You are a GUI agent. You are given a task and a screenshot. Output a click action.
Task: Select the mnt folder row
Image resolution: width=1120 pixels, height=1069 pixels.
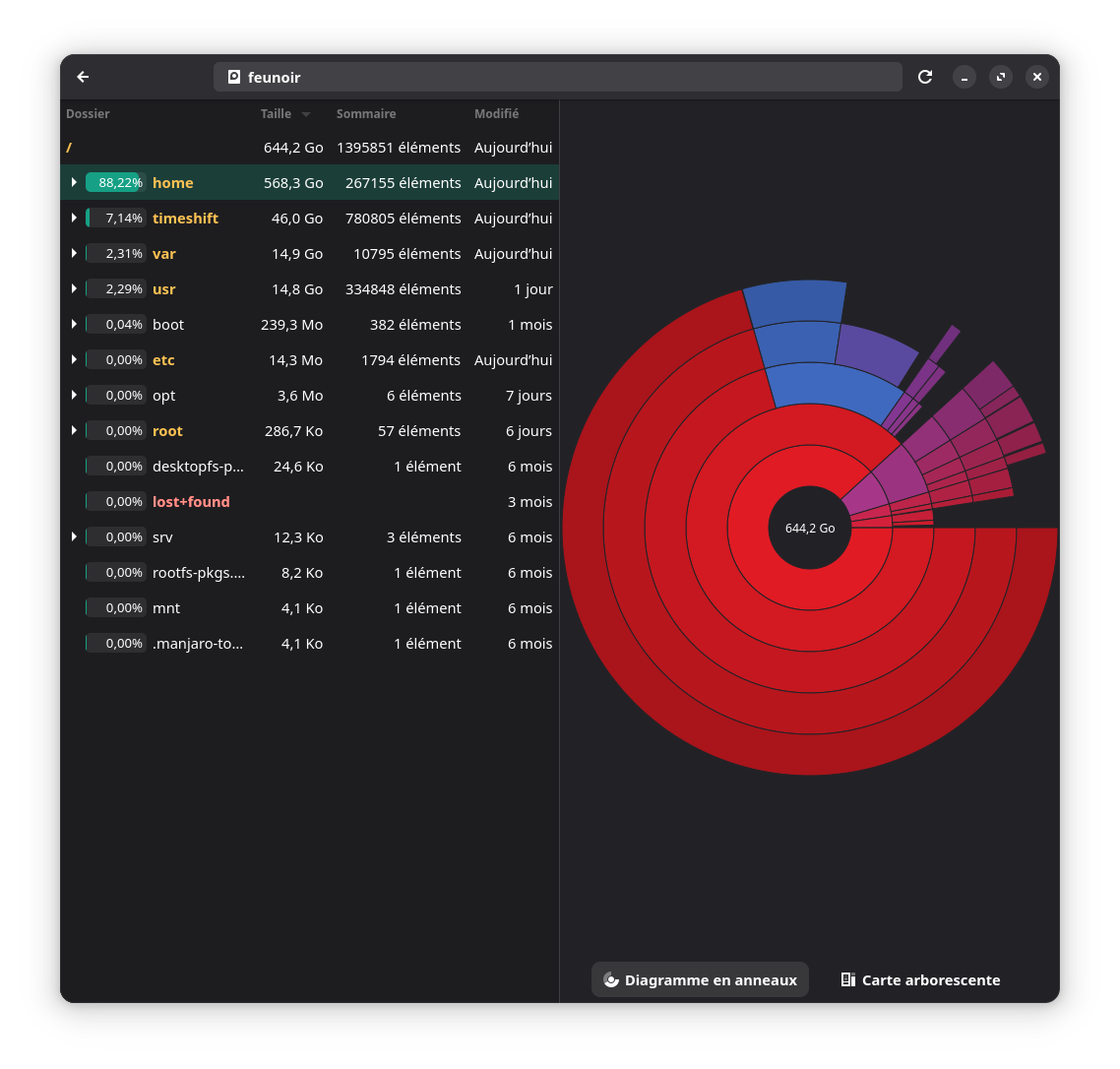(309, 608)
